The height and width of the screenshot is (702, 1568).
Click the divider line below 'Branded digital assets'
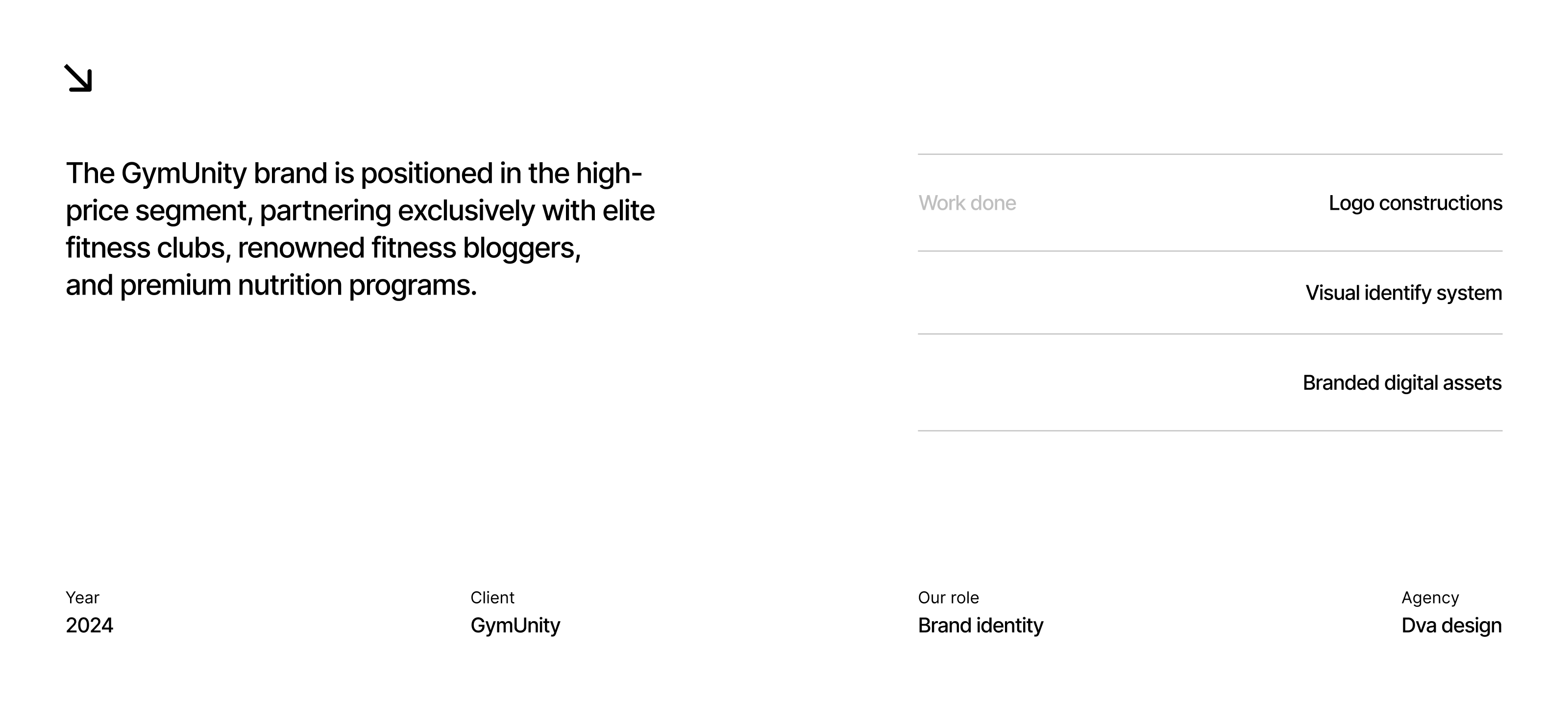point(1209,430)
